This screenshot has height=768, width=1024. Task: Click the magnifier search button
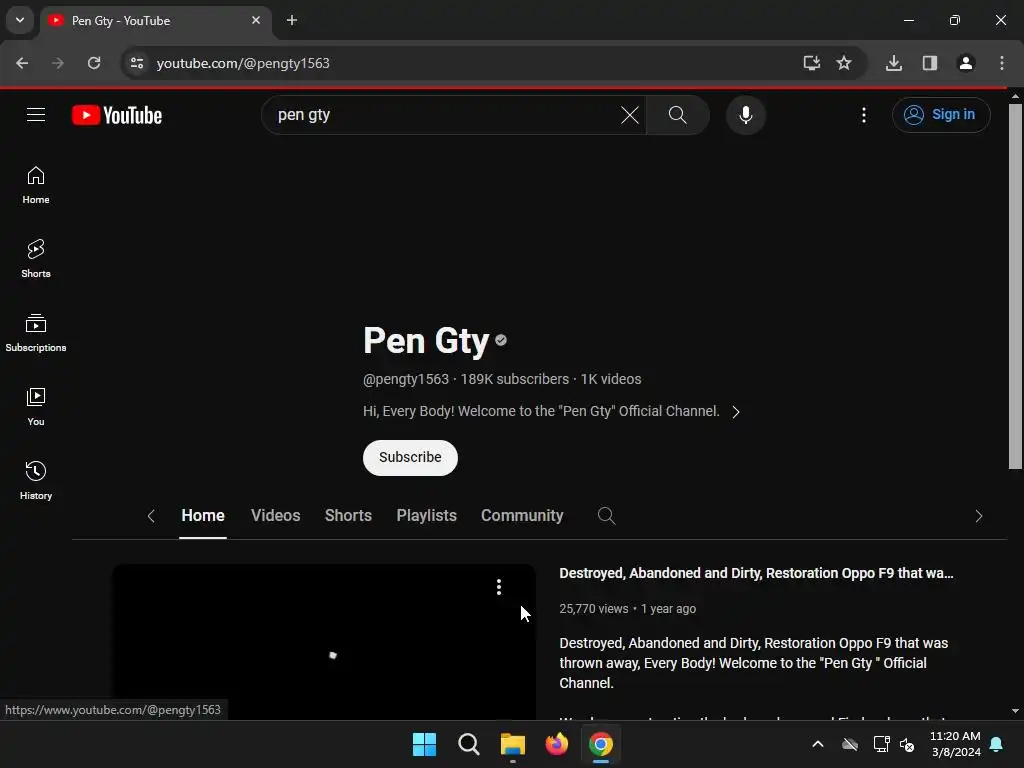[x=677, y=115]
